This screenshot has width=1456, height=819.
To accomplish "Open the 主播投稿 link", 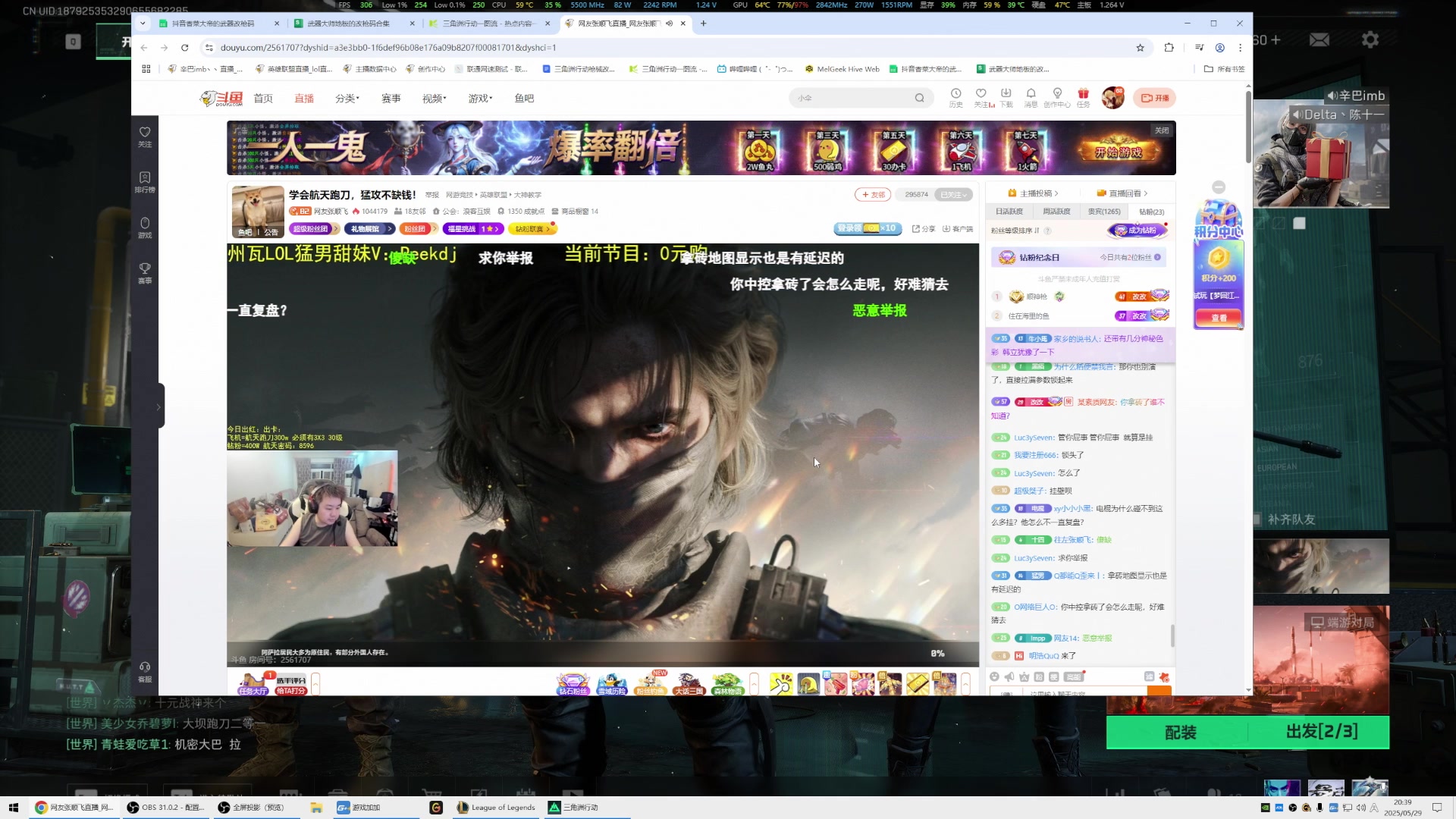I will click(1033, 193).
